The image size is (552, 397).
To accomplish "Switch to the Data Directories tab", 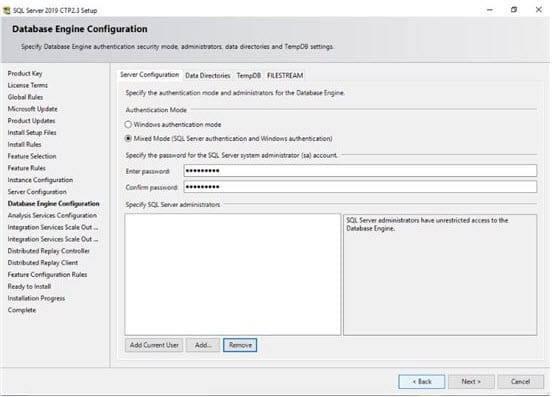I will tap(208, 76).
